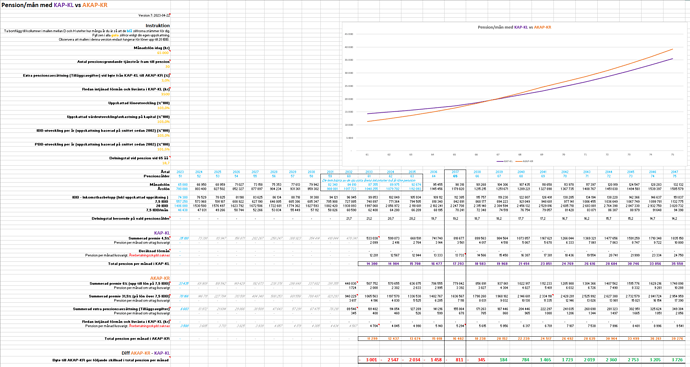Select the green diff value '2 753'
This screenshot has height=367, width=690.
[635, 360]
